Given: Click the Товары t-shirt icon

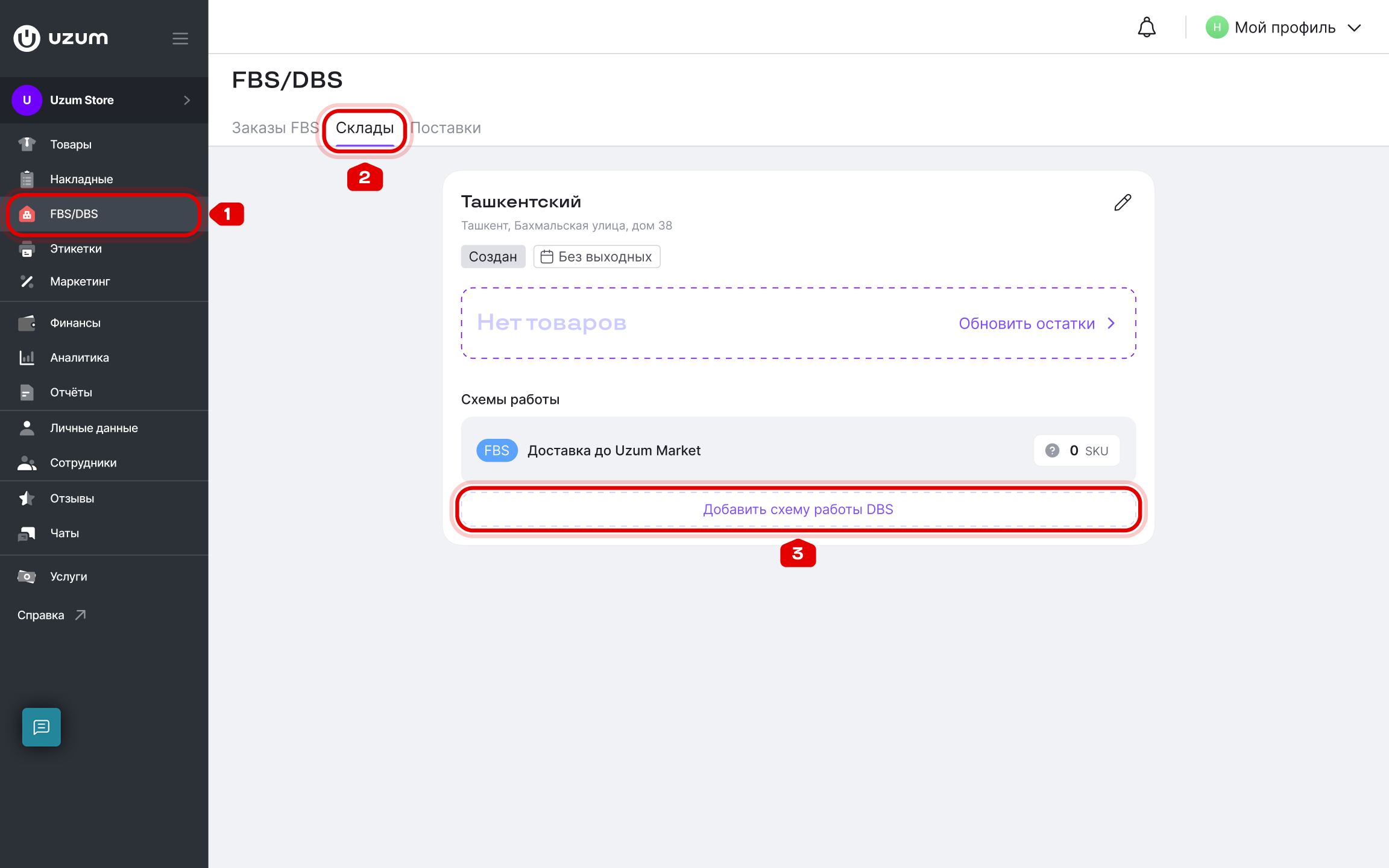Looking at the screenshot, I should click(27, 144).
